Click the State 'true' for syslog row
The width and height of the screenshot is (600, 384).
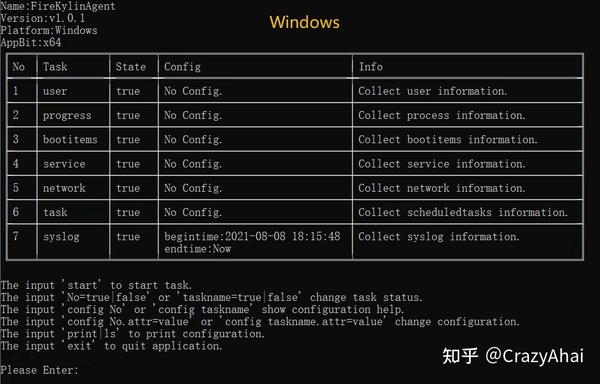click(128, 237)
